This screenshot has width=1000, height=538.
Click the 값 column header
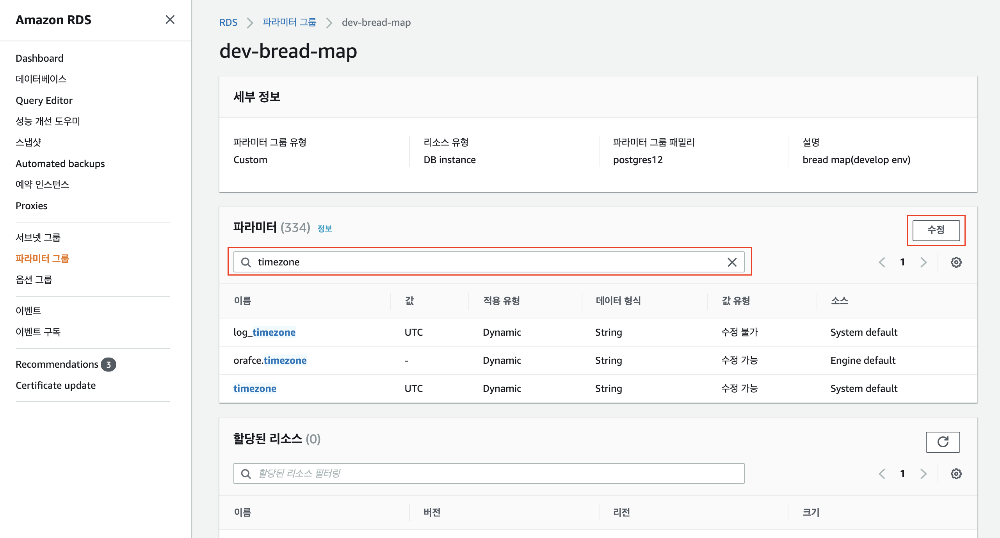[x=409, y=301]
